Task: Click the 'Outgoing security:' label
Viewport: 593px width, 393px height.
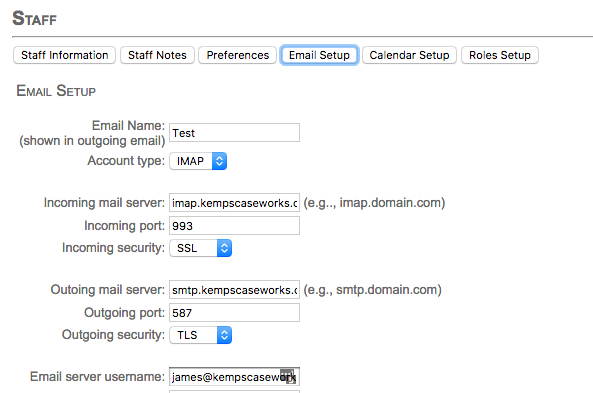Action: [x=113, y=335]
